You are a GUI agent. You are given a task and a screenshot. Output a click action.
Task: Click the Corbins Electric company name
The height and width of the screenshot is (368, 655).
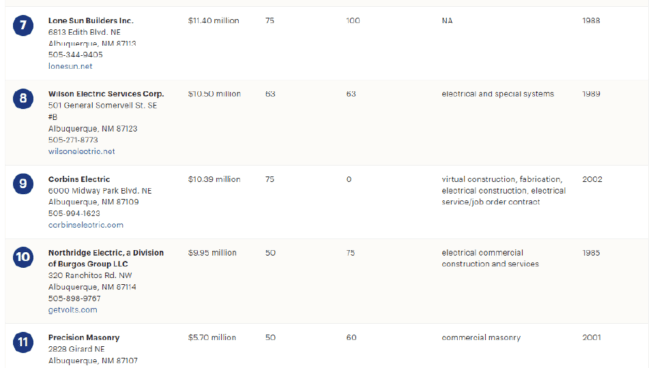click(79, 179)
